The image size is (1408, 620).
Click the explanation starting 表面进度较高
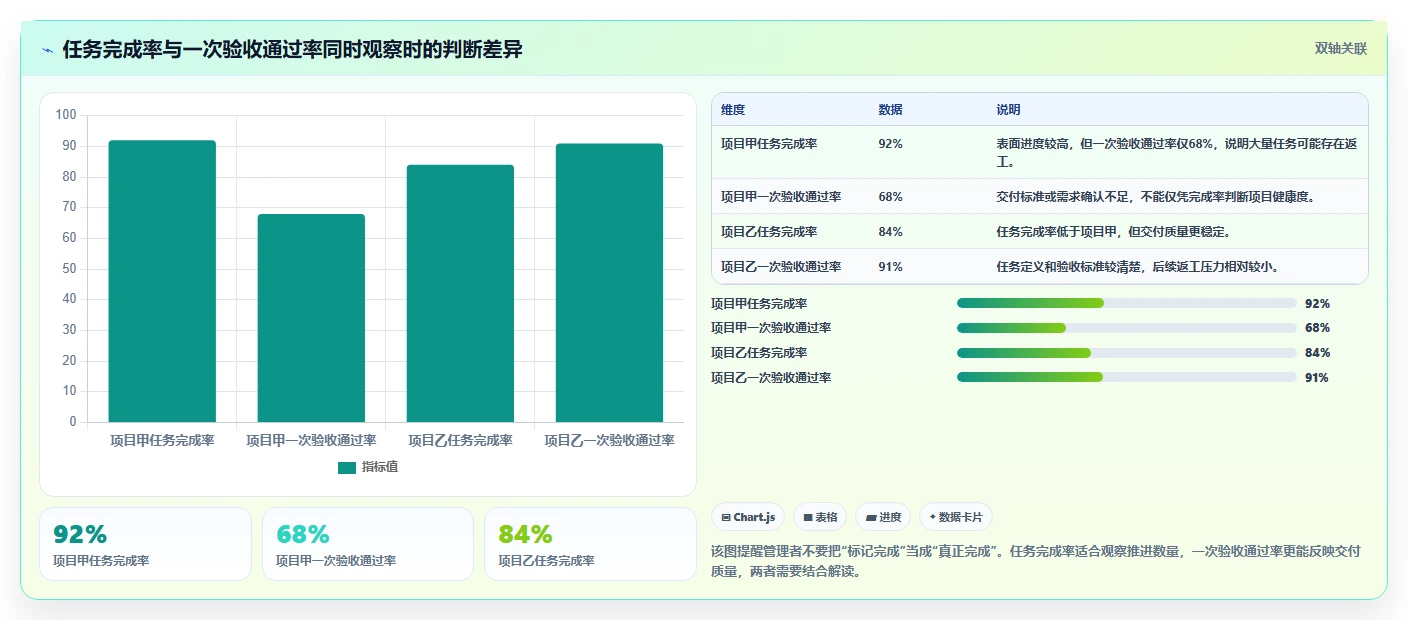coord(1177,152)
